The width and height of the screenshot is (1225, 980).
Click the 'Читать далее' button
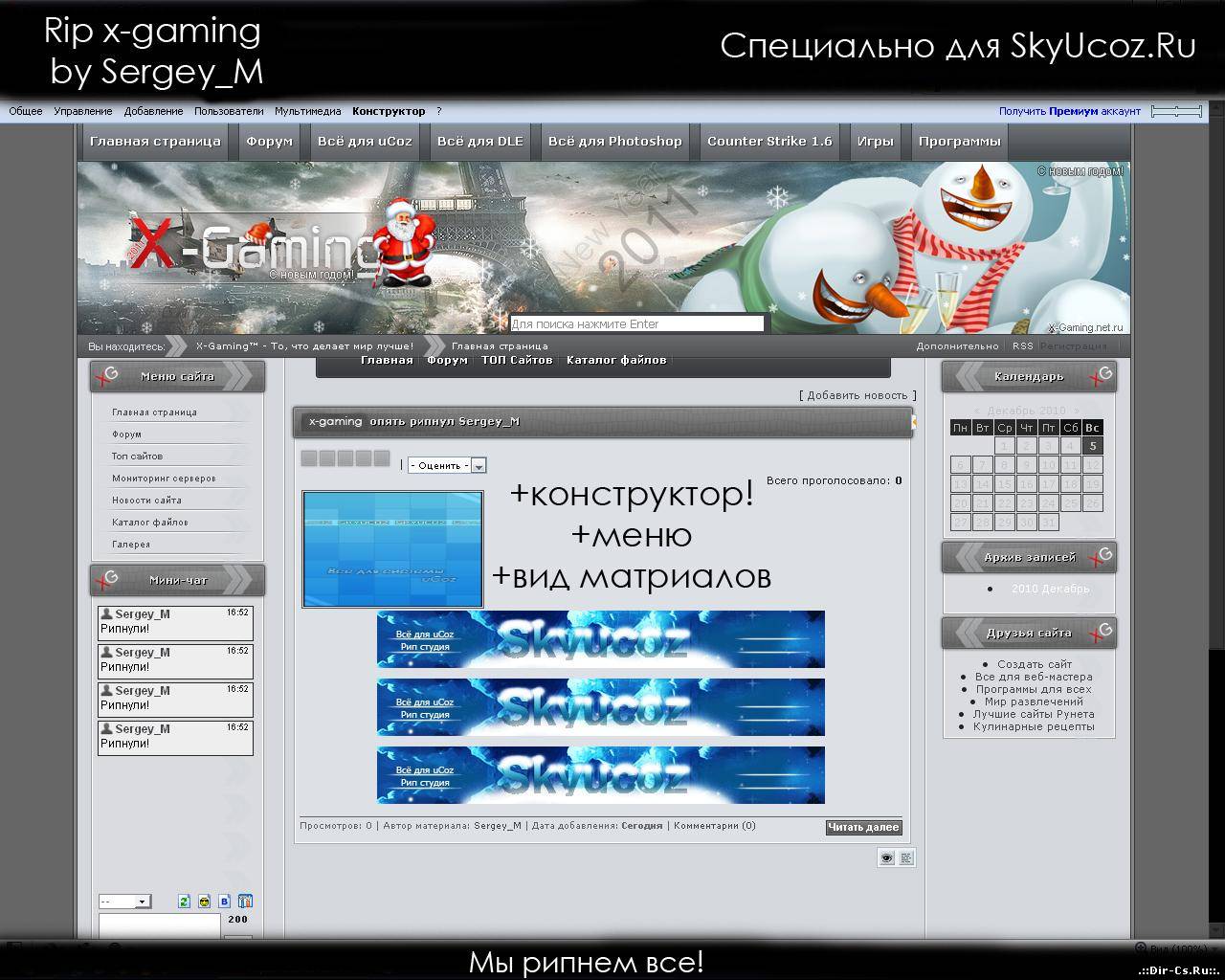862,827
